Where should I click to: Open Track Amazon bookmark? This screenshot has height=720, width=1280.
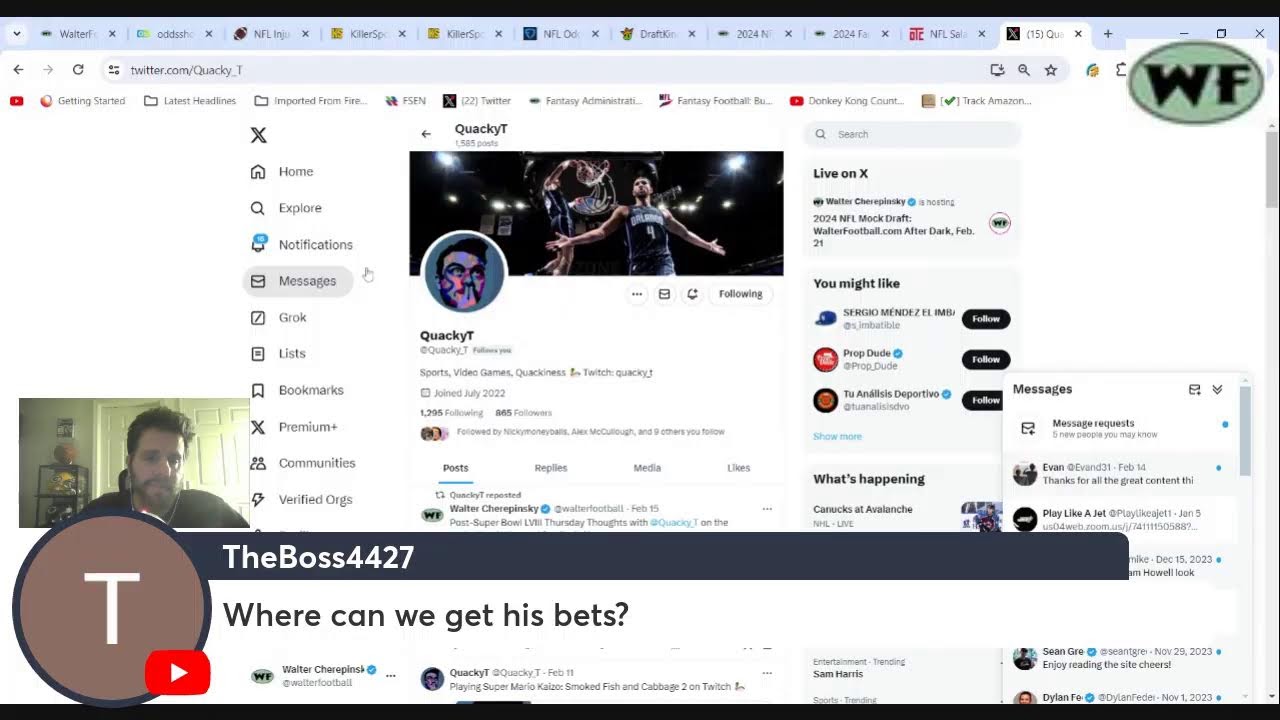(976, 101)
